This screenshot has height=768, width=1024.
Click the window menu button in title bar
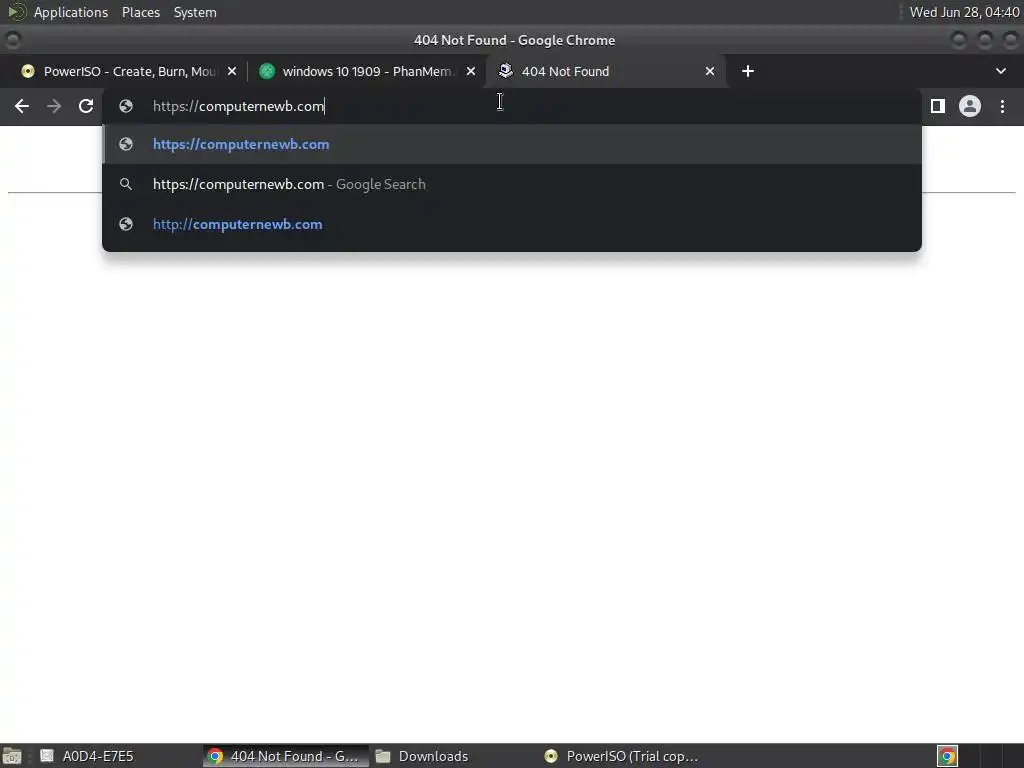12,40
